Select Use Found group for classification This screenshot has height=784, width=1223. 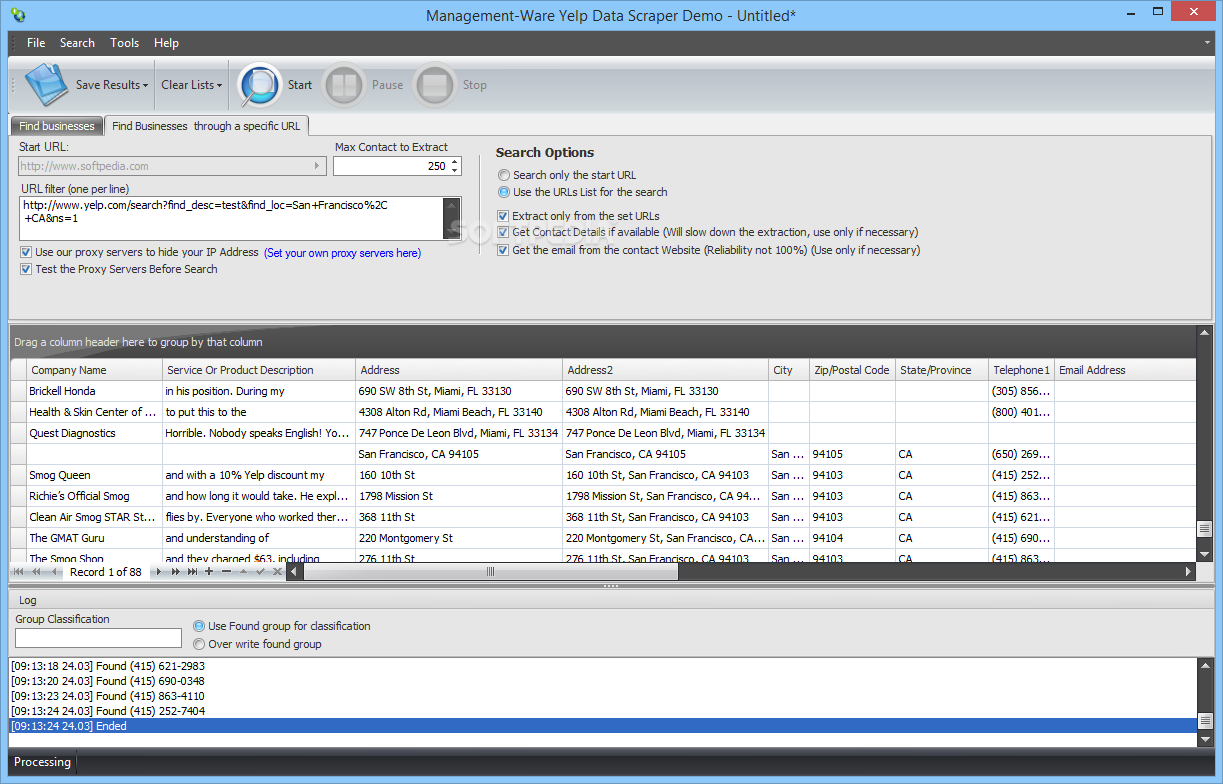coord(199,626)
